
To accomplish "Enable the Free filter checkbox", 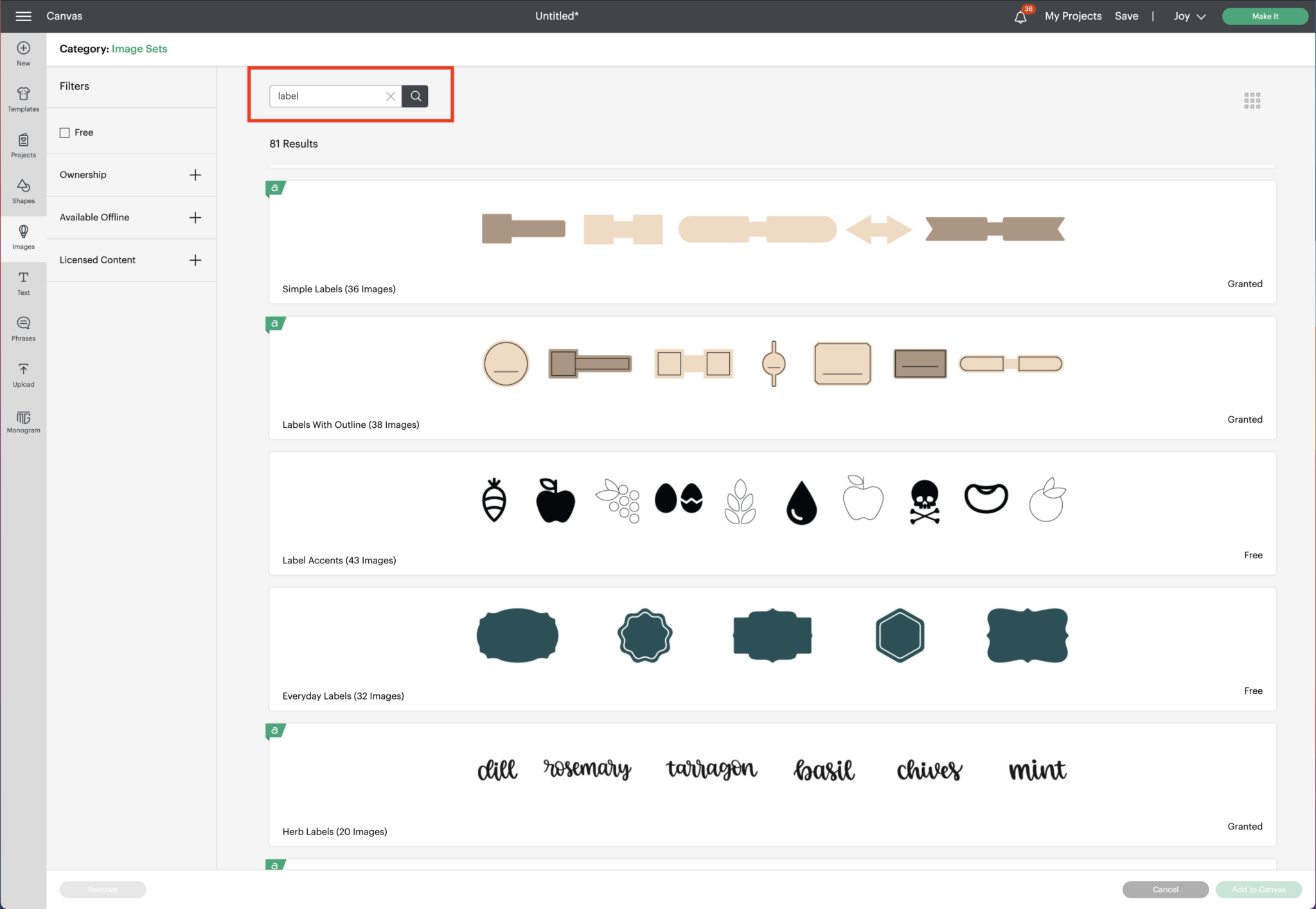I will (65, 132).
